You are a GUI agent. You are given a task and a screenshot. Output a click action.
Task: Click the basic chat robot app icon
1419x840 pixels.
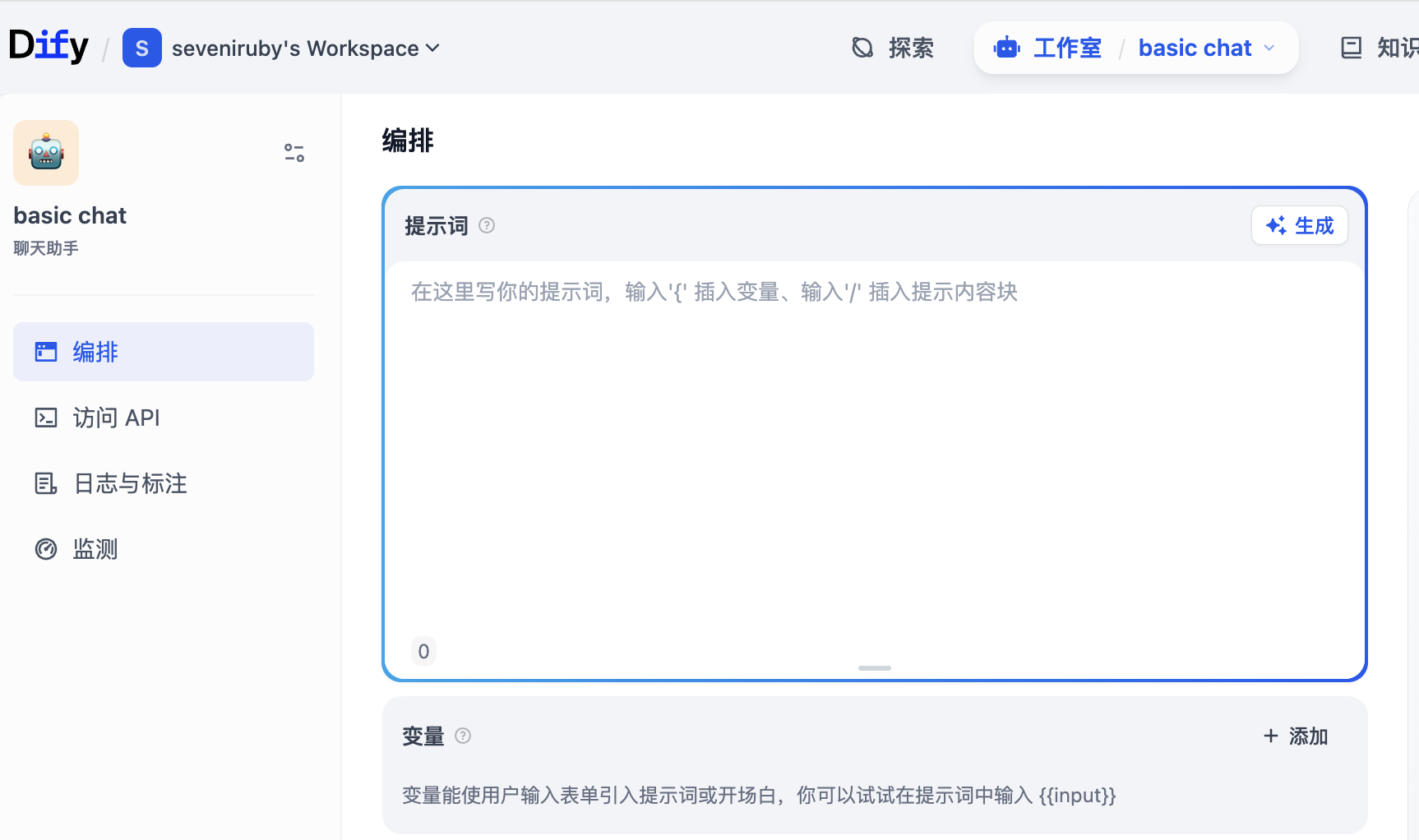(46, 153)
